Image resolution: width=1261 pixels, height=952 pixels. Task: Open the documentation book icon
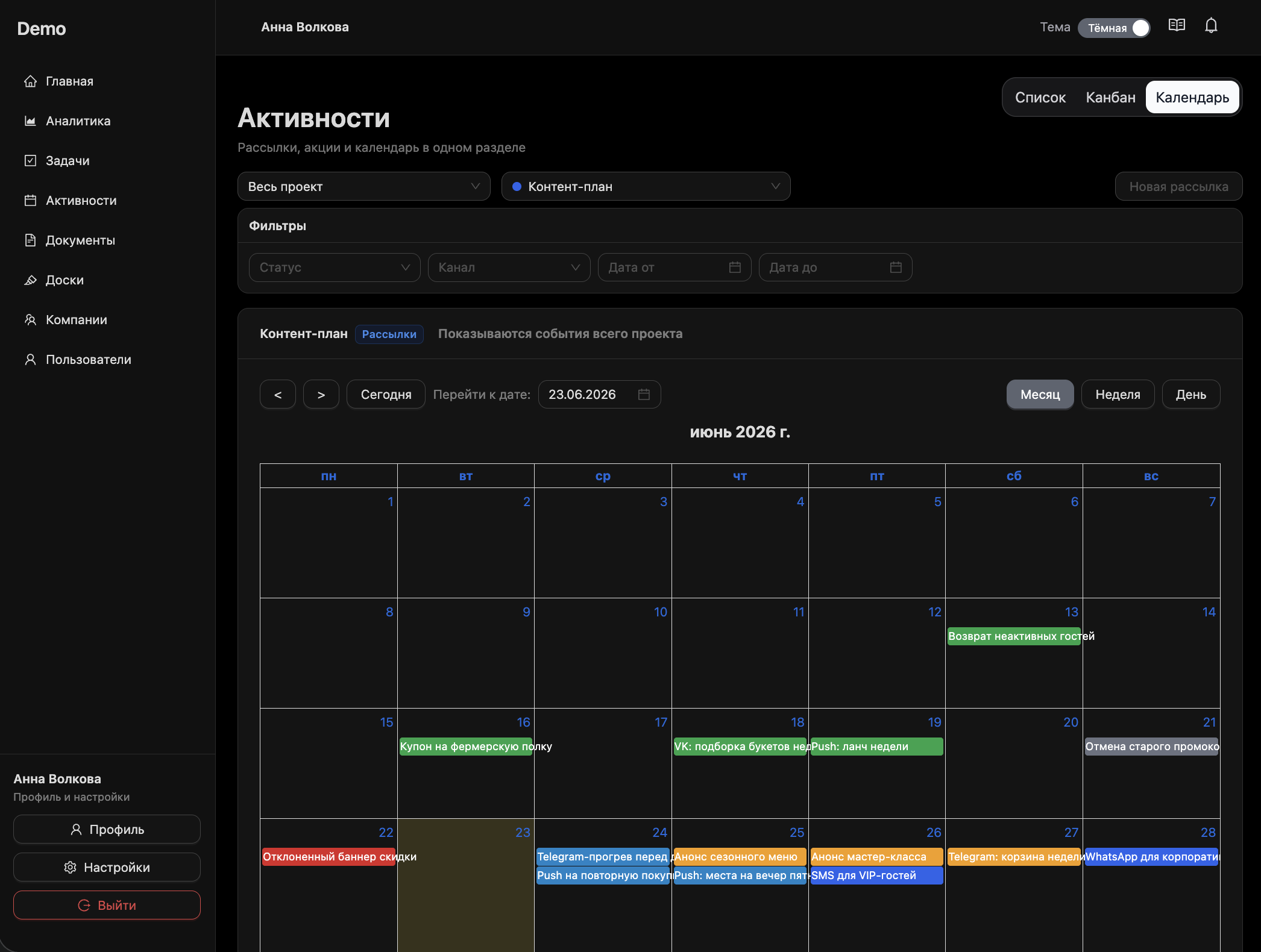coord(1177,25)
